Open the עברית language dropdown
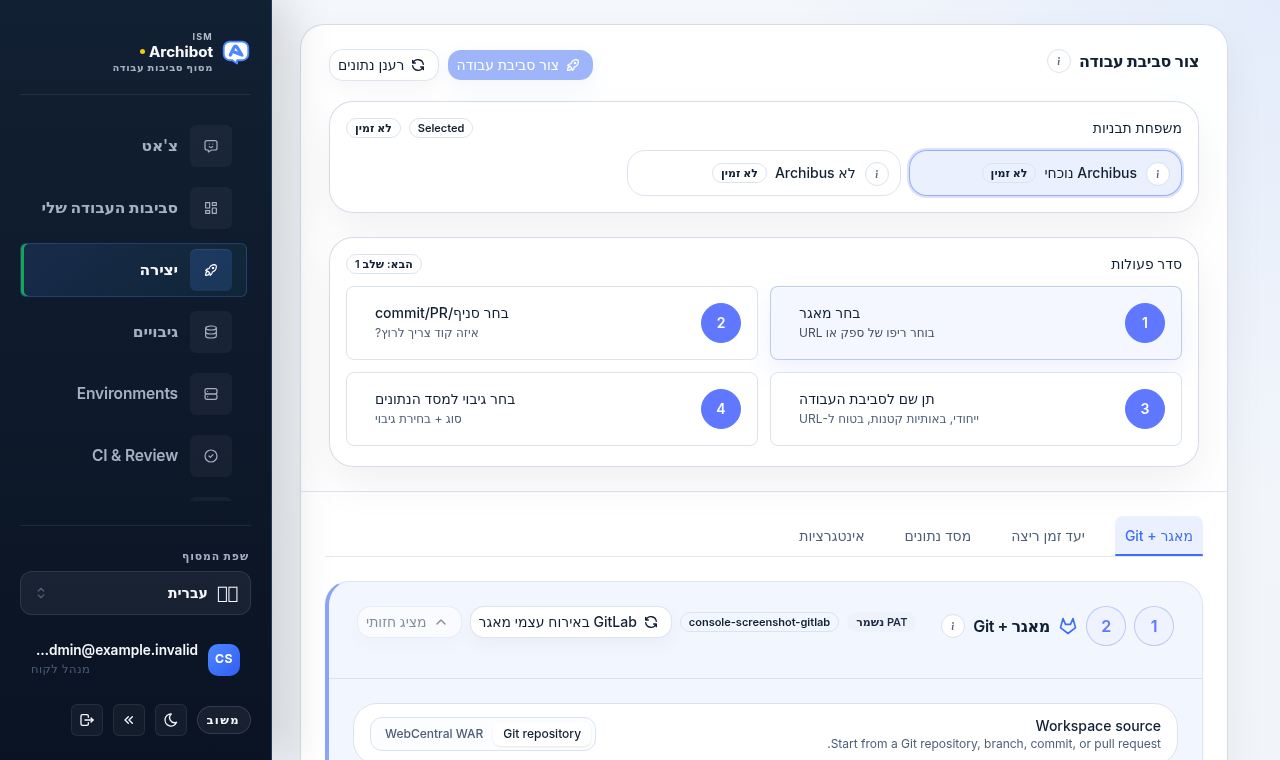 [135, 593]
